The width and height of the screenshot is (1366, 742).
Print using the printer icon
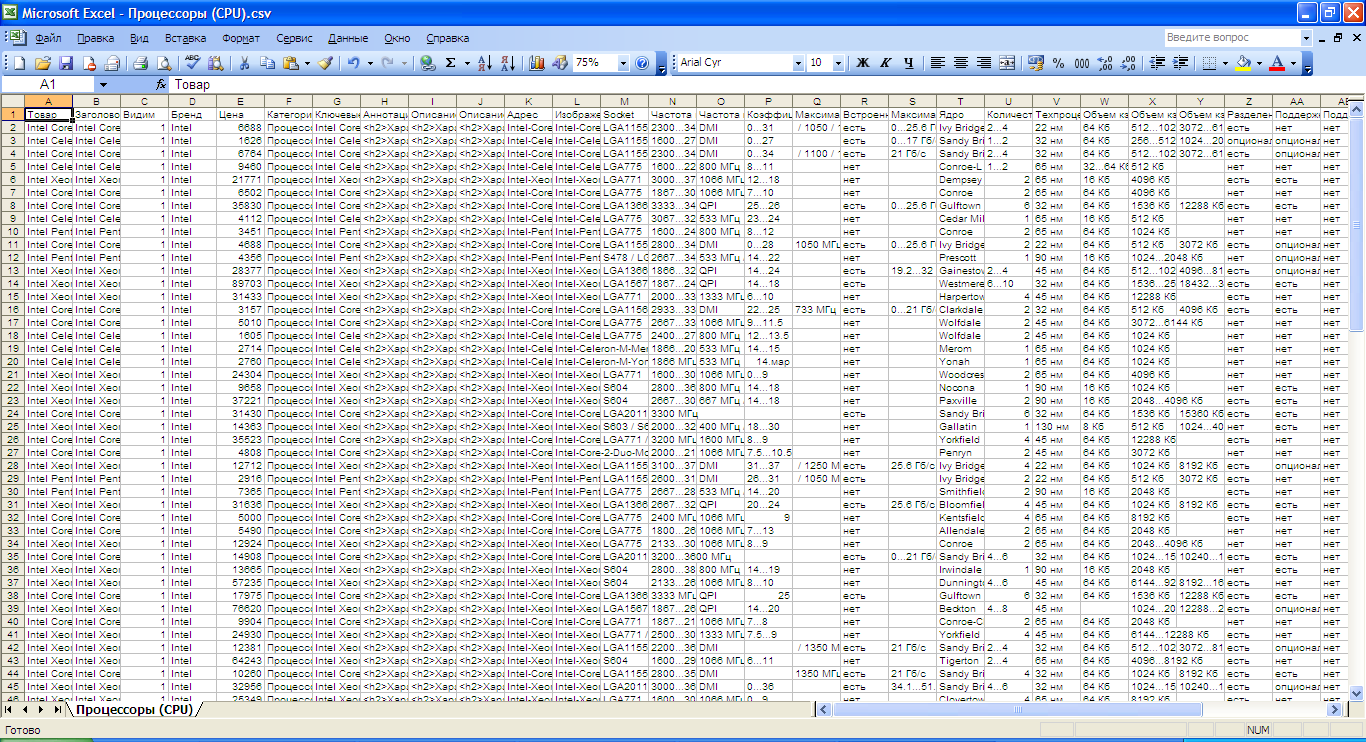click(140, 62)
